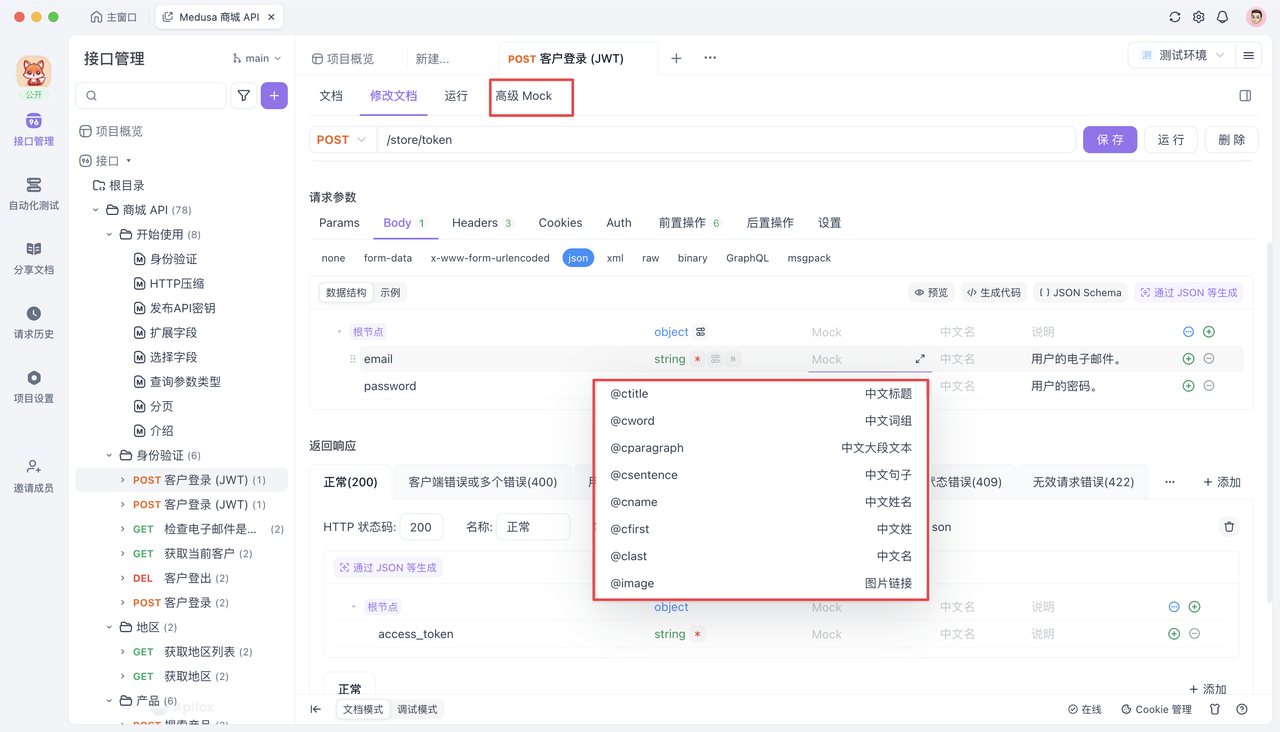1280x732 pixels.
Task: Toggle nullable N option on email field
Action: click(x=733, y=359)
